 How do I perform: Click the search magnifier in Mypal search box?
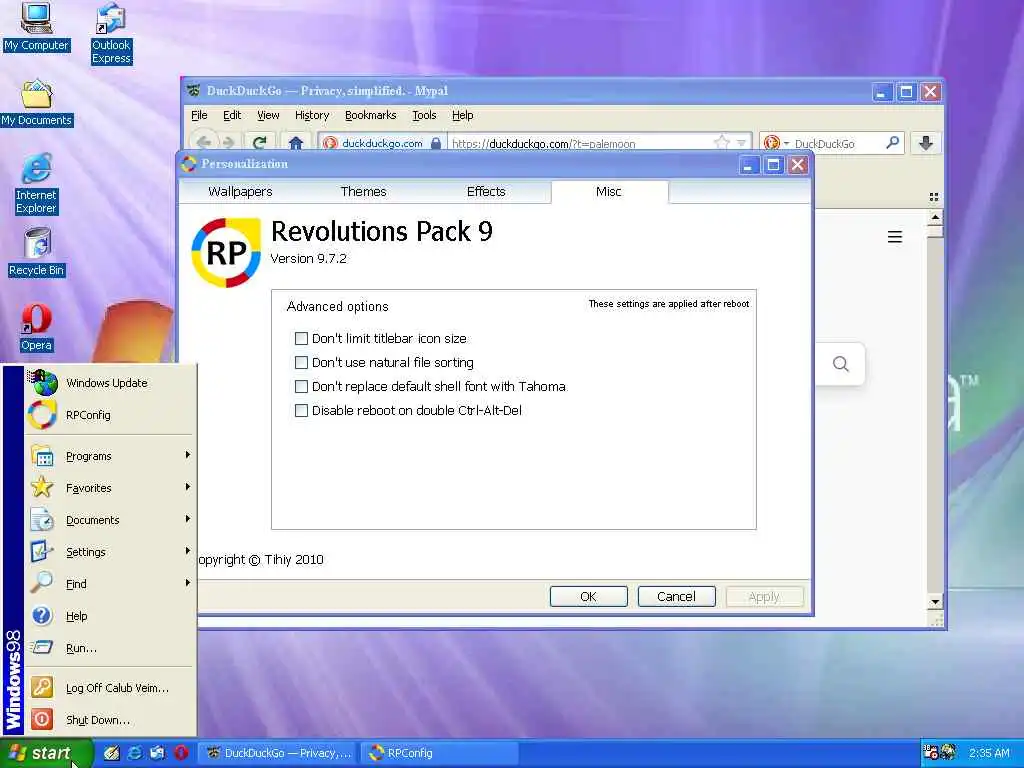pyautogui.click(x=893, y=142)
